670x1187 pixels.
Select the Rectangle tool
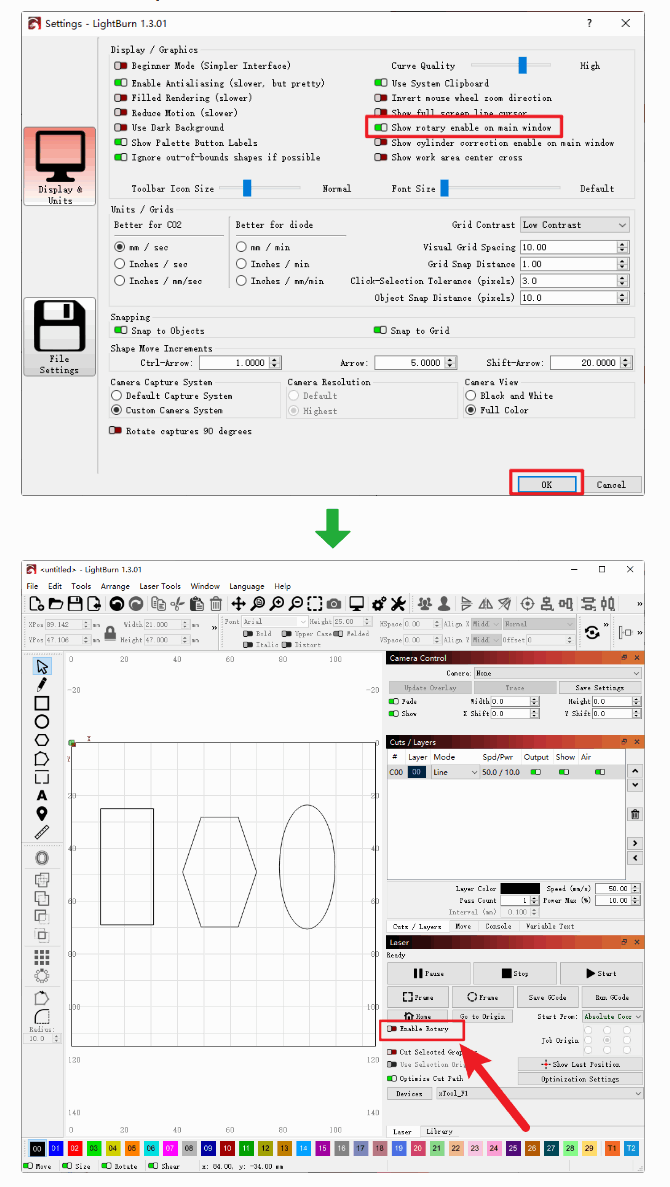(x=42, y=703)
